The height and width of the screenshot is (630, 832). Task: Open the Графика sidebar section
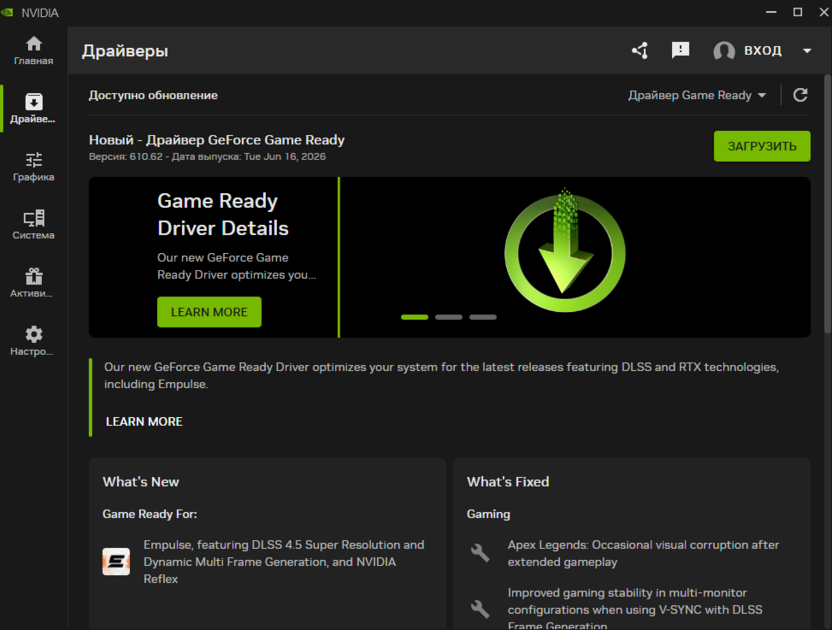pos(33,167)
